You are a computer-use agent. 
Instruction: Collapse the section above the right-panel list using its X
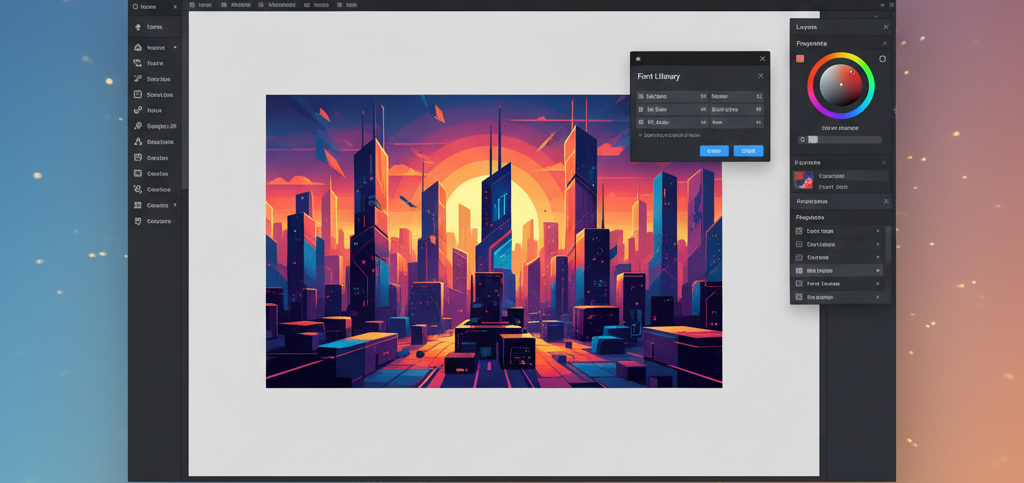885,201
